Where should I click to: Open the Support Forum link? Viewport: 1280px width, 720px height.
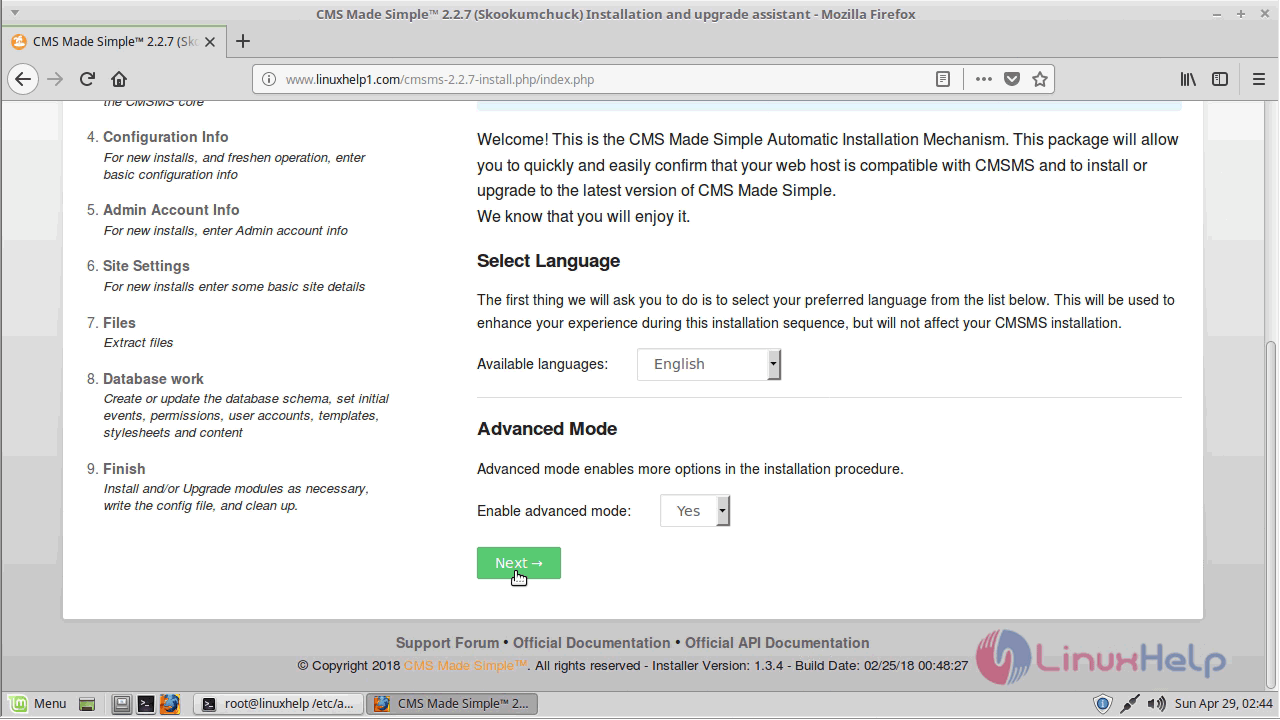447,643
